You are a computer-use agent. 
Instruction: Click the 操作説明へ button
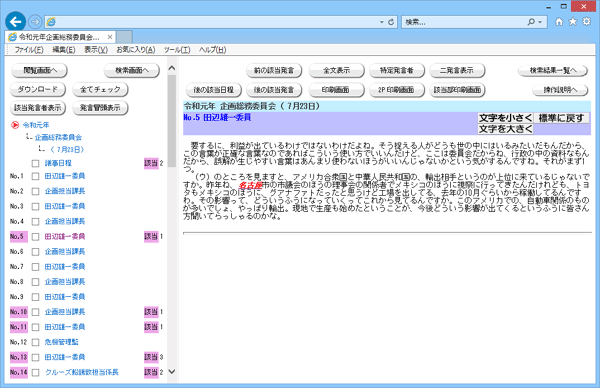coord(560,90)
